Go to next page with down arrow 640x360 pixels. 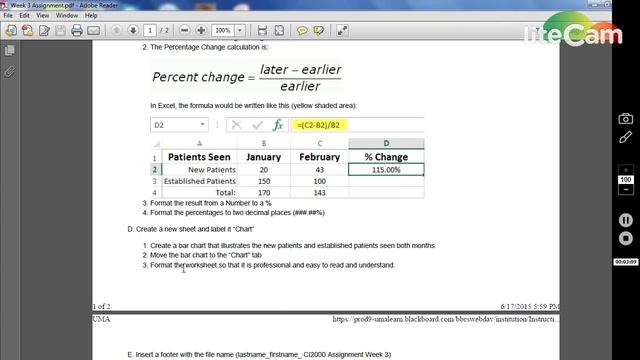[133, 31]
